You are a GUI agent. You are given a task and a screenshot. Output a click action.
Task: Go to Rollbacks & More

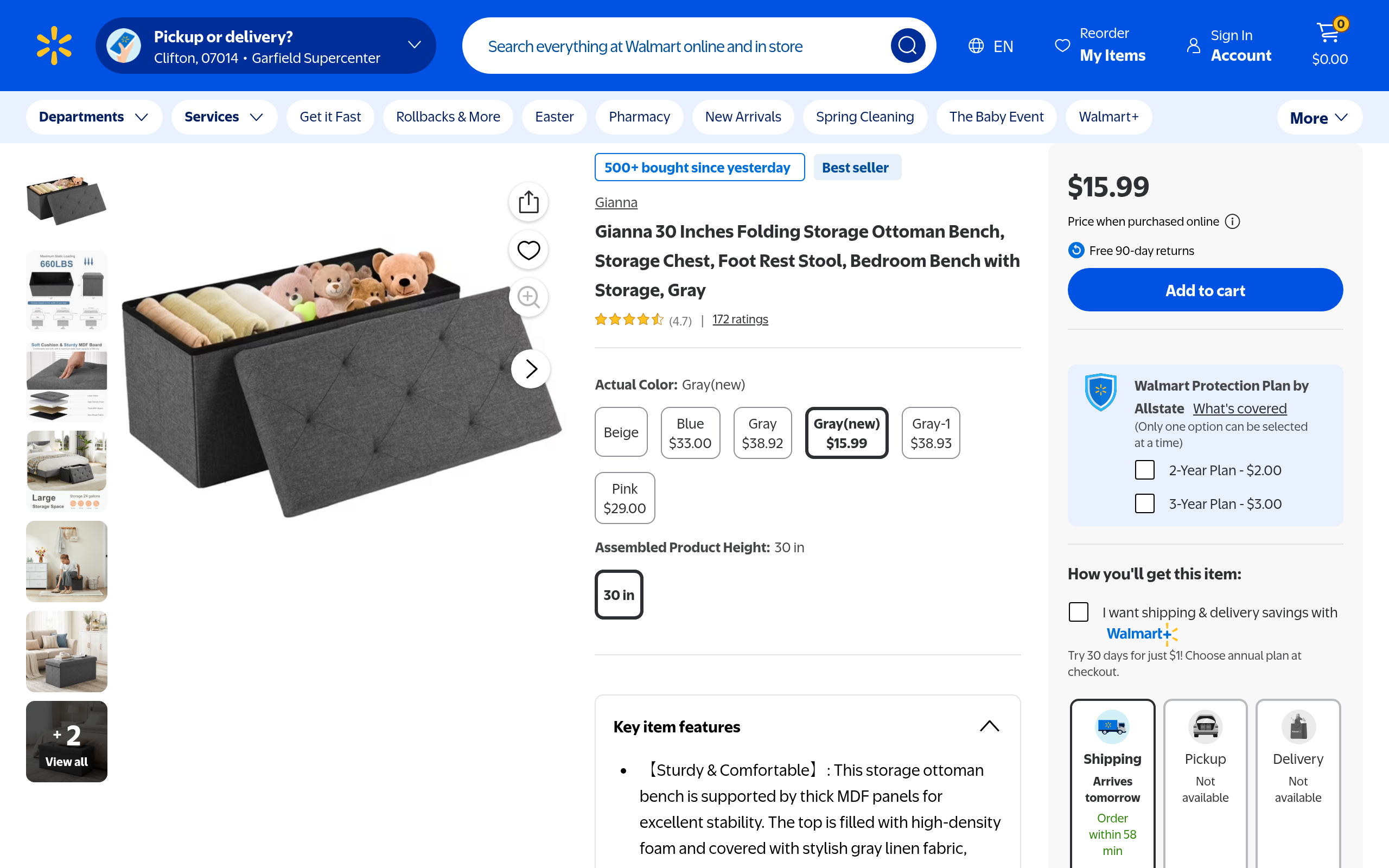click(448, 117)
